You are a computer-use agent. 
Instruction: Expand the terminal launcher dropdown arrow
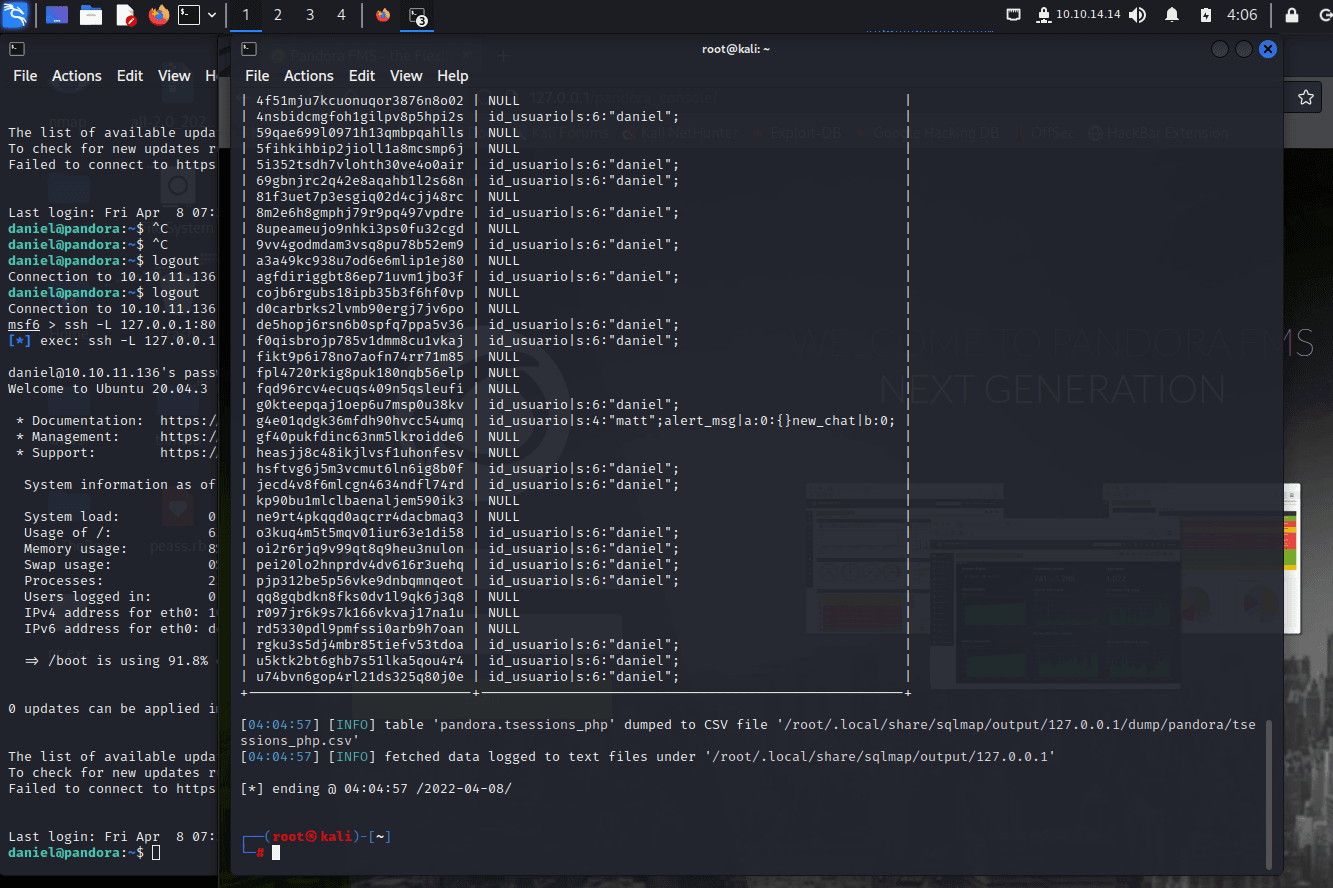212,15
